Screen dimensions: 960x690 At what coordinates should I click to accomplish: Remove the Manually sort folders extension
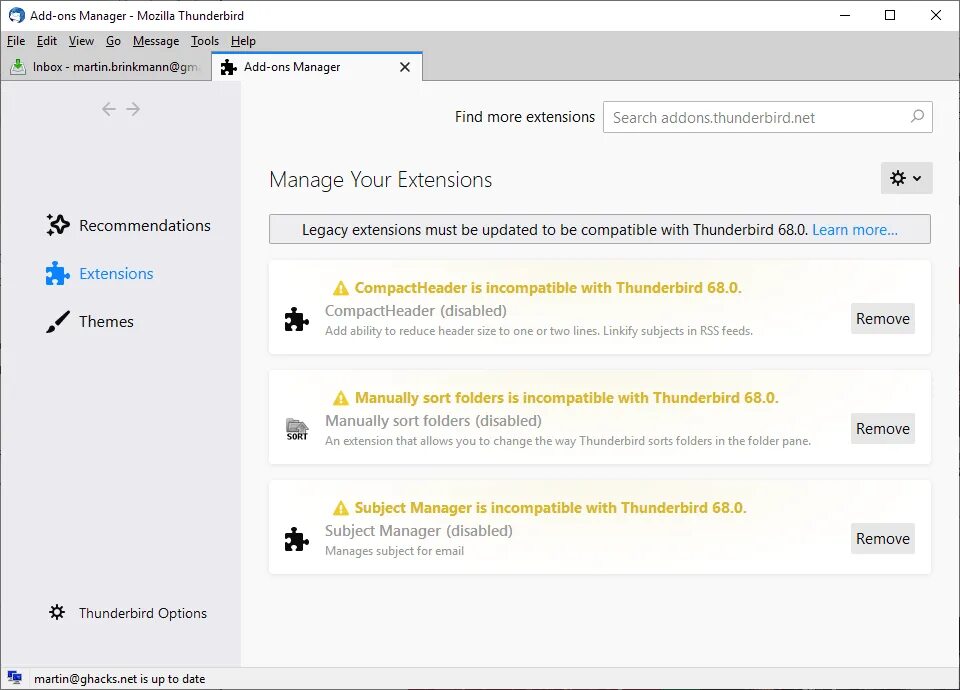(x=882, y=429)
